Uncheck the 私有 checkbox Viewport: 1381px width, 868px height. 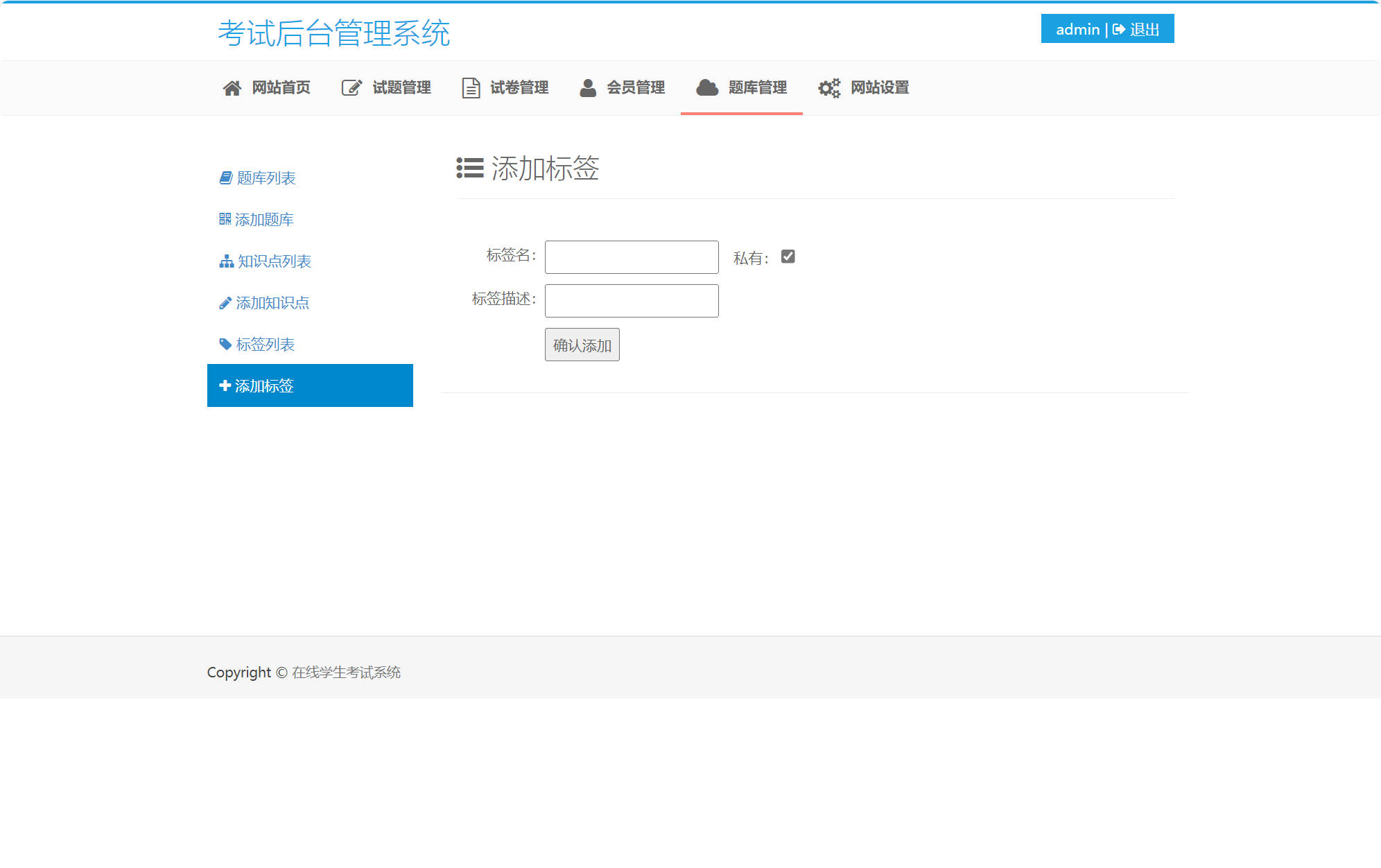[788, 257]
